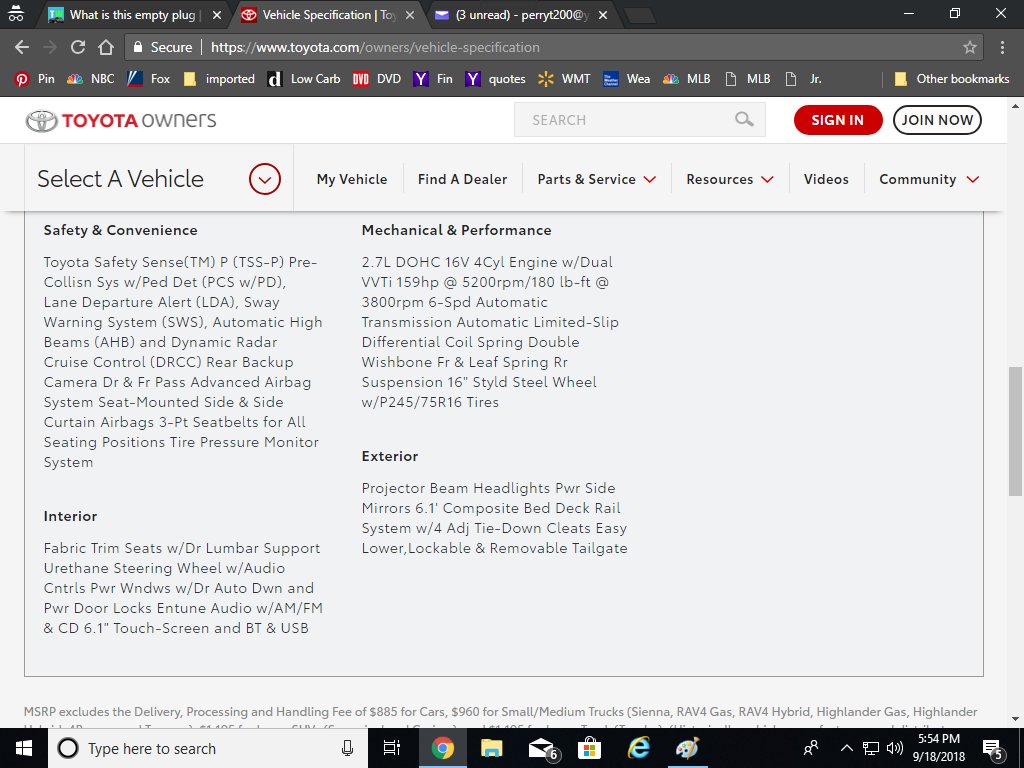The height and width of the screenshot is (768, 1024).
Task: Click the address bar URL
Action: click(x=375, y=47)
